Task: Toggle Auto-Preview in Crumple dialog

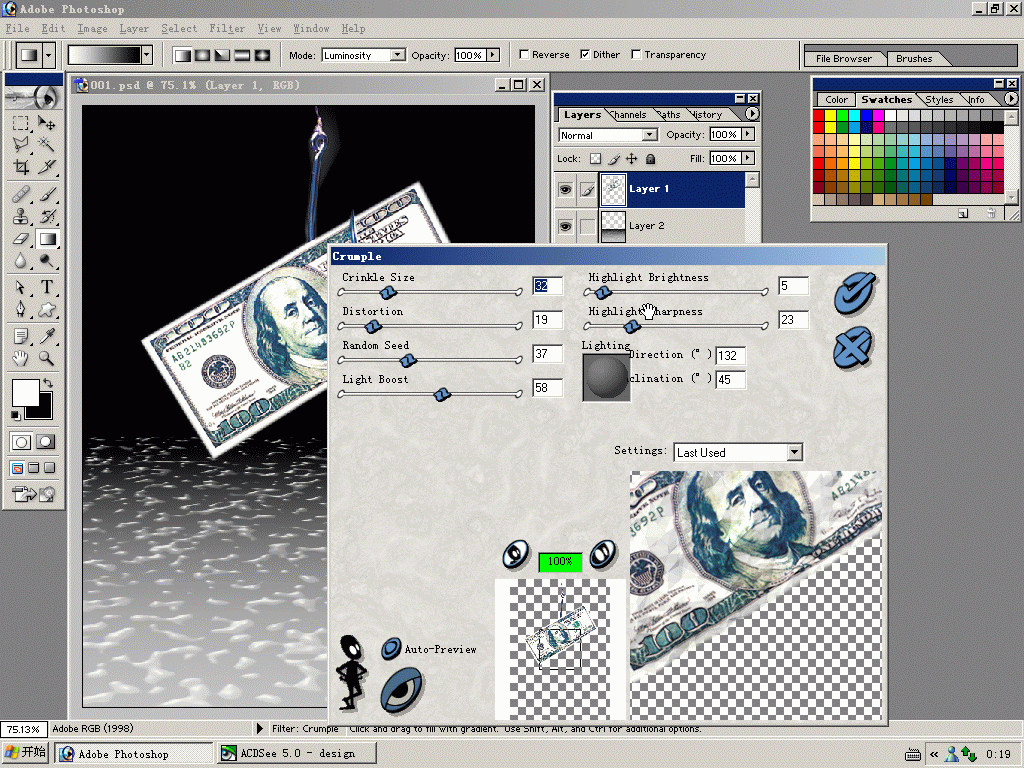Action: click(391, 648)
